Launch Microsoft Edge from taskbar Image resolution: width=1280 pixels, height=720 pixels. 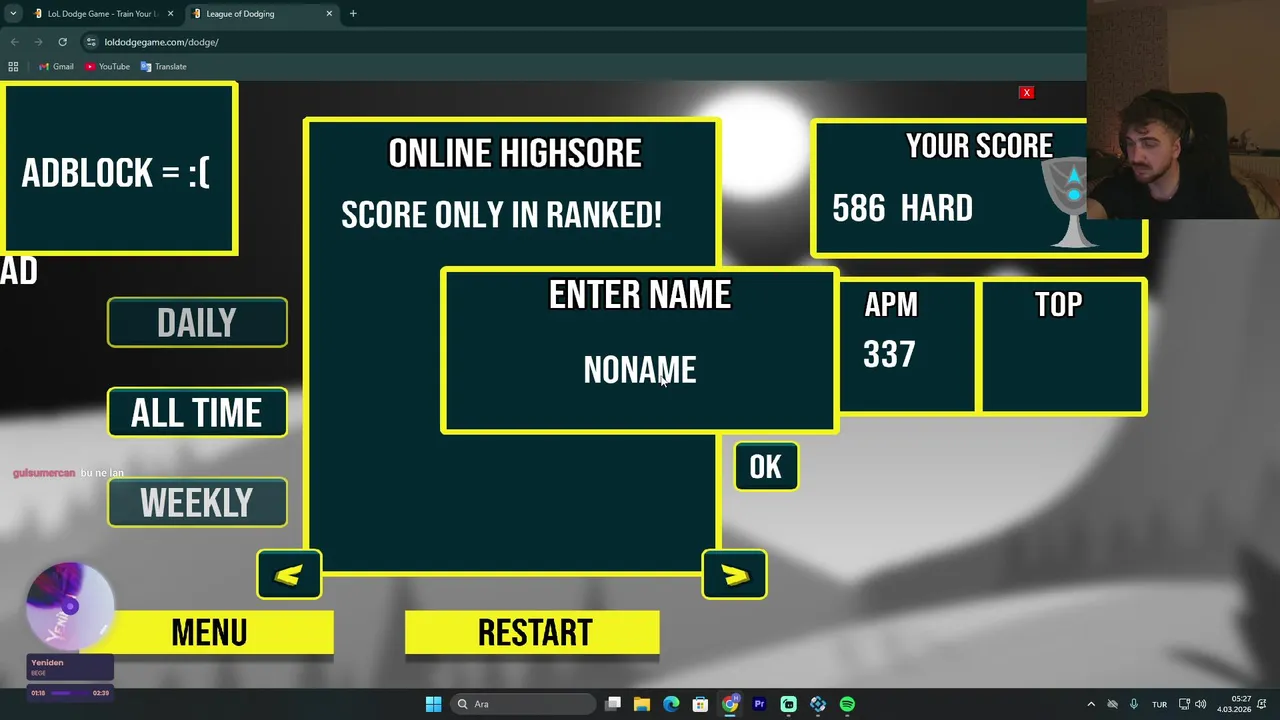click(x=671, y=704)
